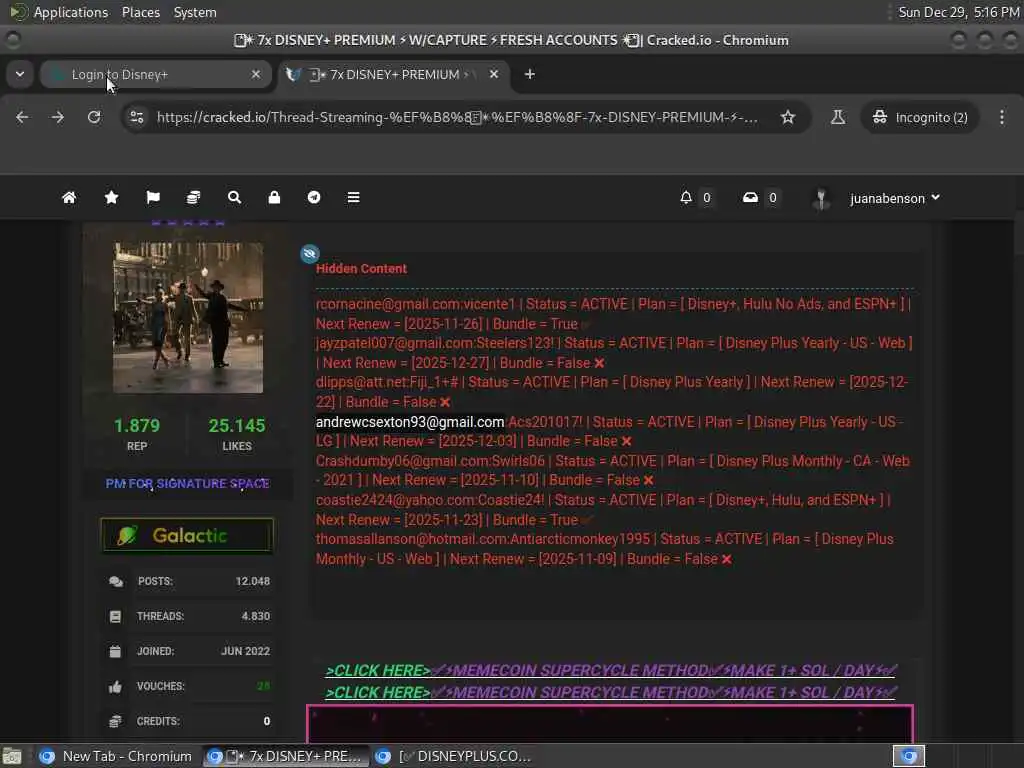Click the padlock icon in forum navbar
Screen dimensions: 1024x768
274,197
